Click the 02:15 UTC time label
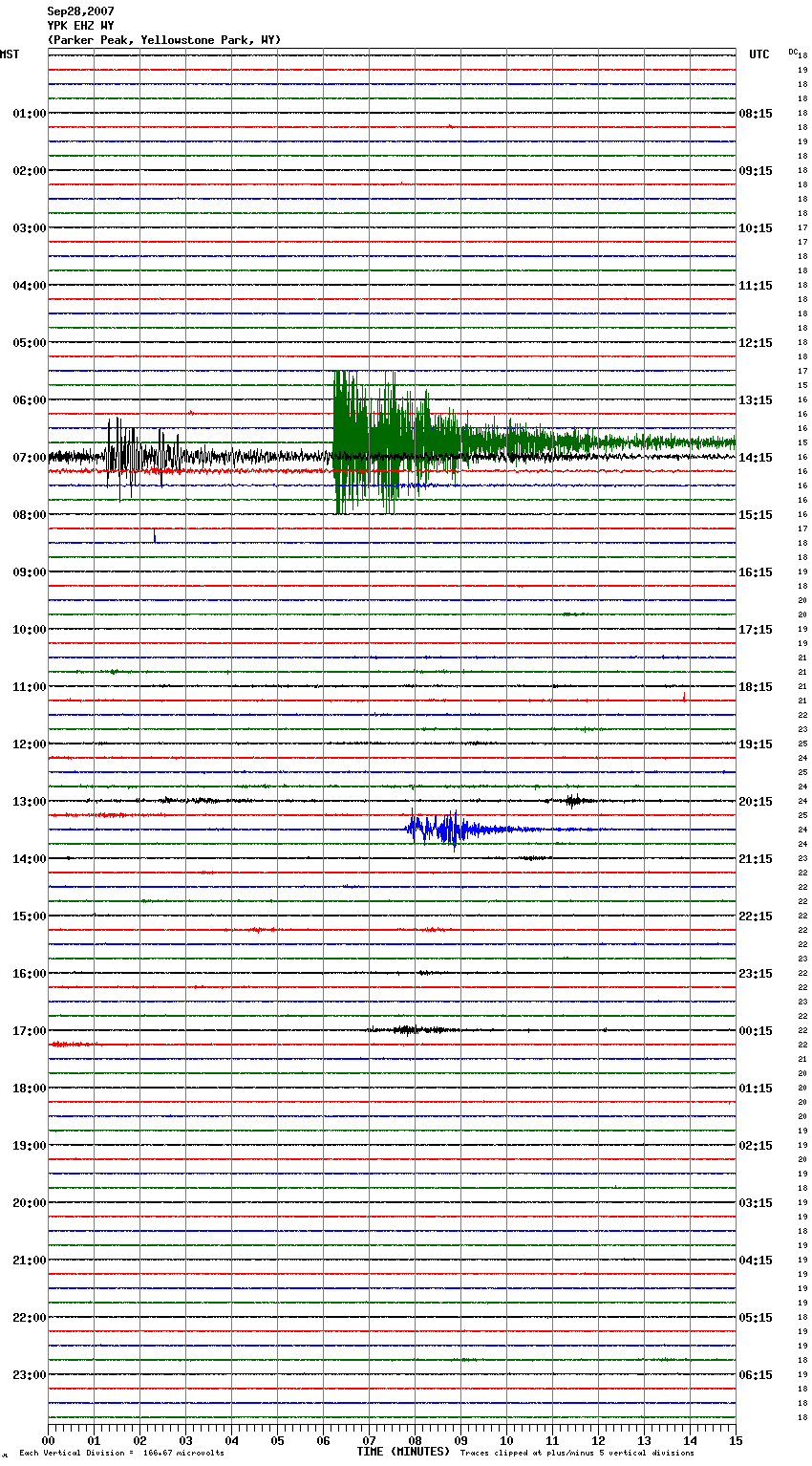This screenshot has width=812, height=1466. [756, 1146]
